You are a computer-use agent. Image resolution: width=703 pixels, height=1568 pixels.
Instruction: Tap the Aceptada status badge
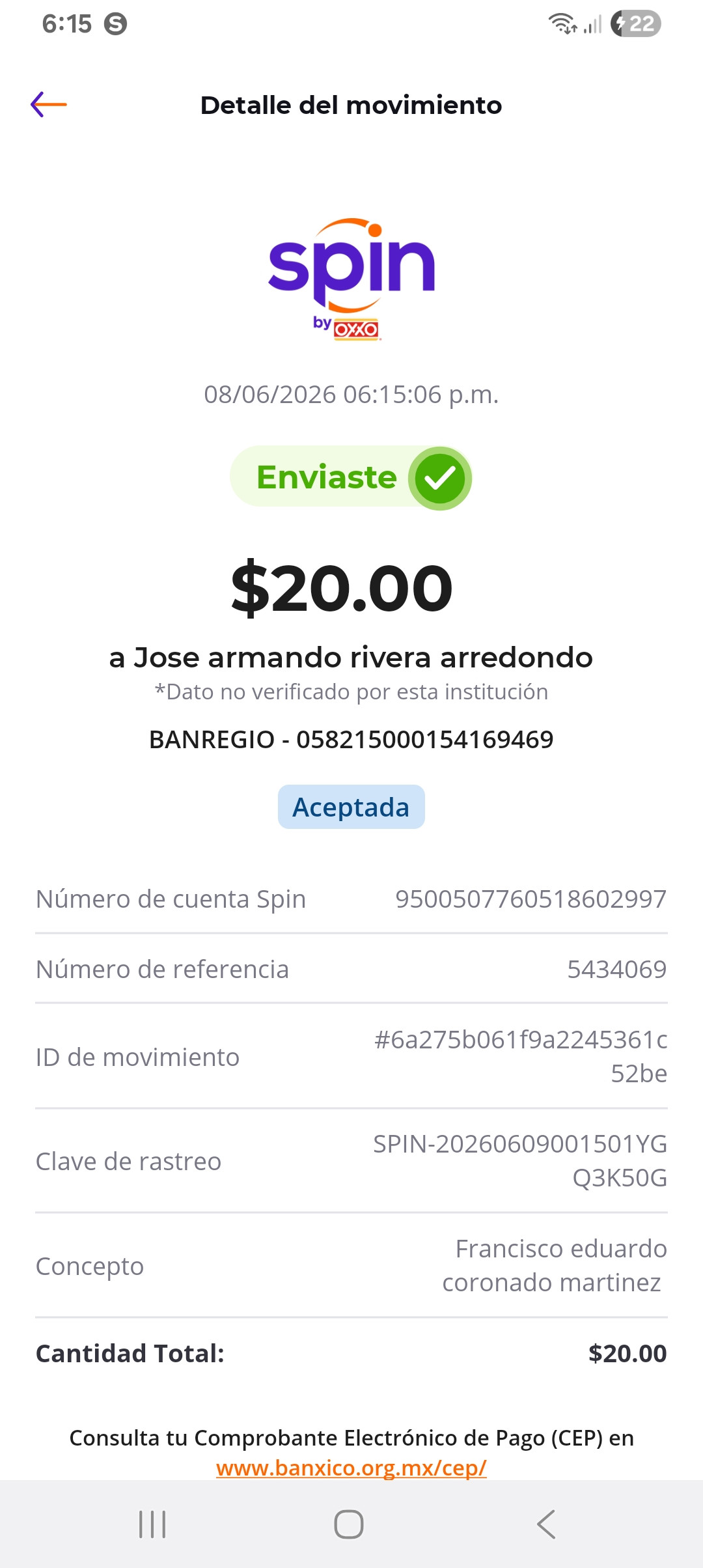[351, 807]
